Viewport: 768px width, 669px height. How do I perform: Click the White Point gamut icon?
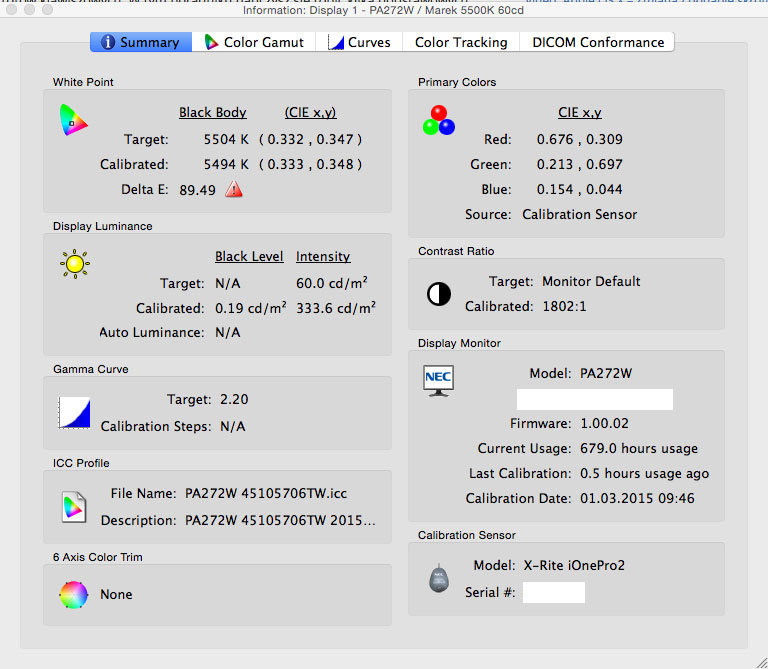click(73, 120)
